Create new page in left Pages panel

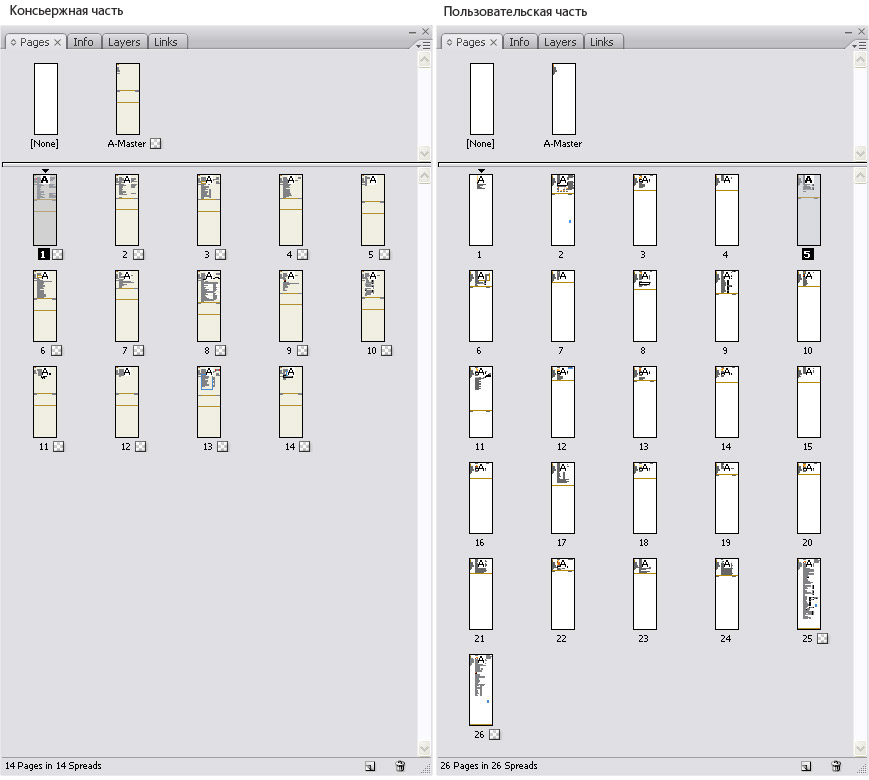(370, 766)
